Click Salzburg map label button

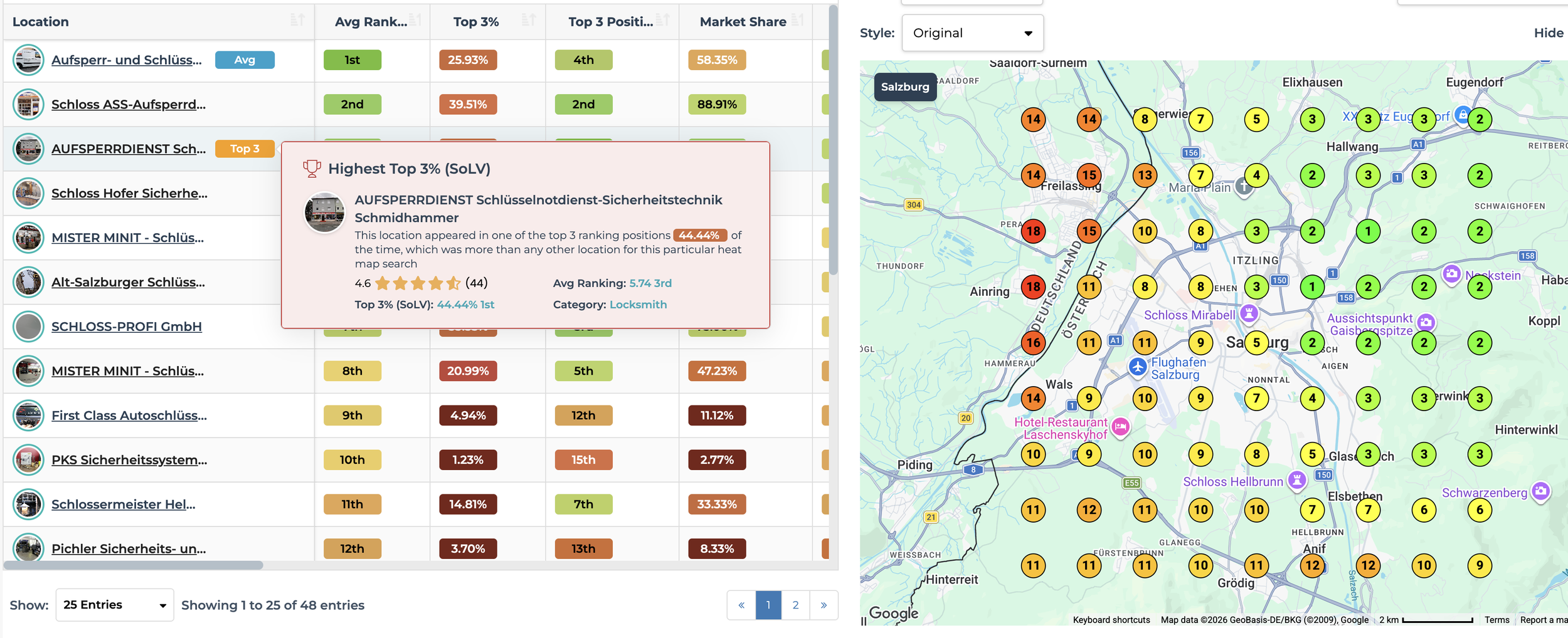pyautogui.click(x=905, y=86)
